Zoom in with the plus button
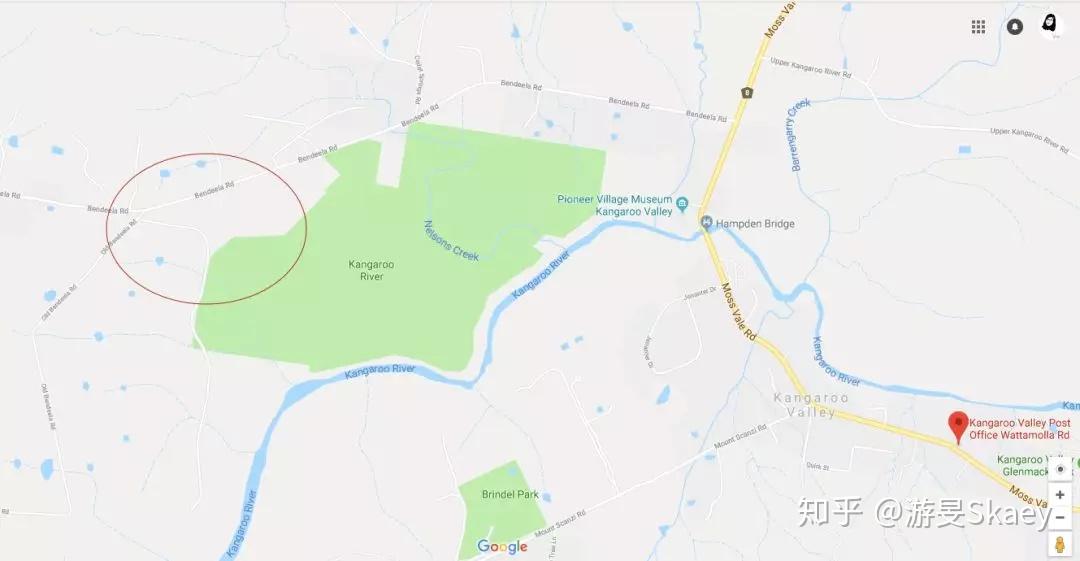The image size is (1080, 561). pos(1060,495)
